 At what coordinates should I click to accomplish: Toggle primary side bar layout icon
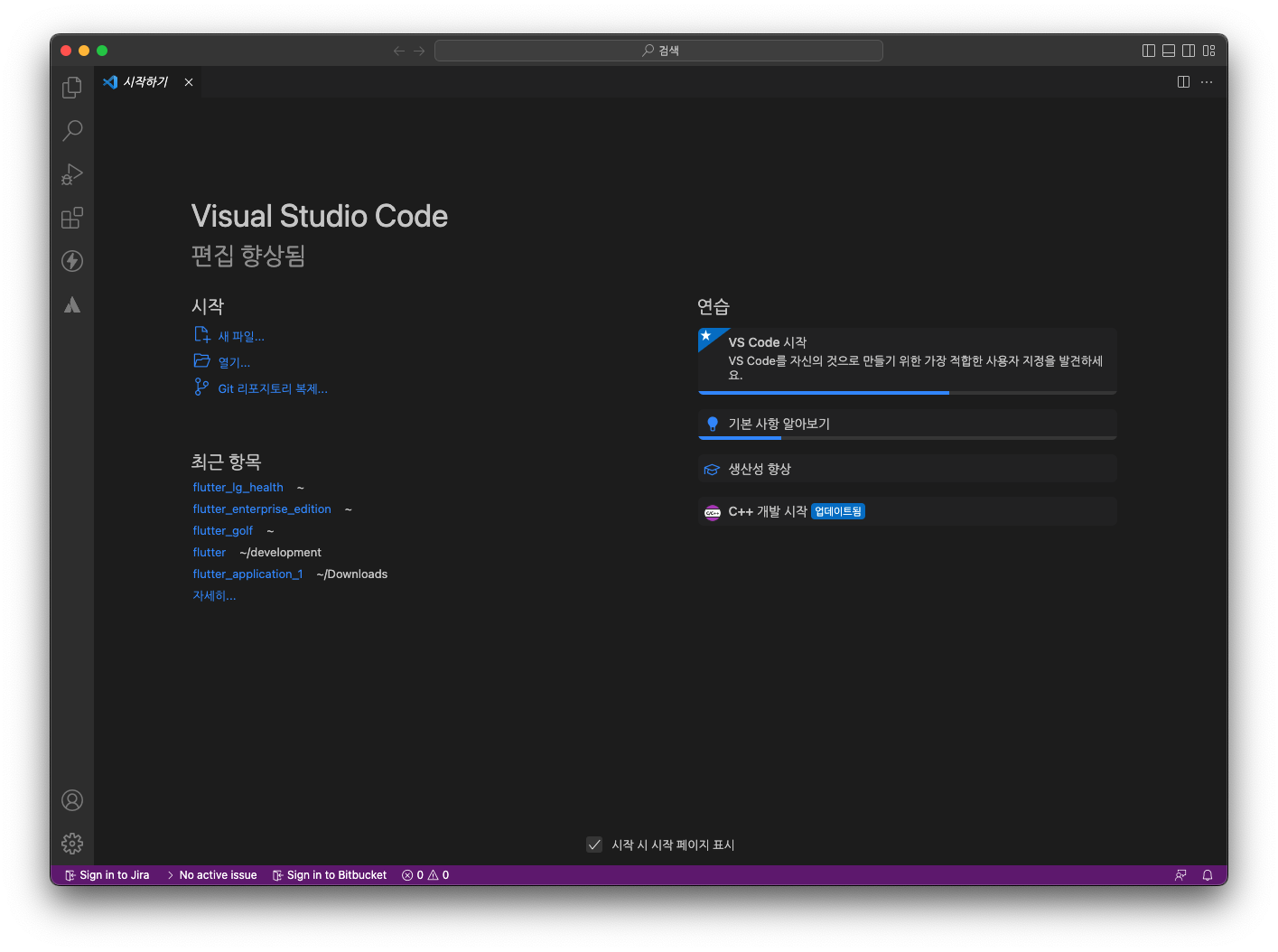[x=1149, y=51]
